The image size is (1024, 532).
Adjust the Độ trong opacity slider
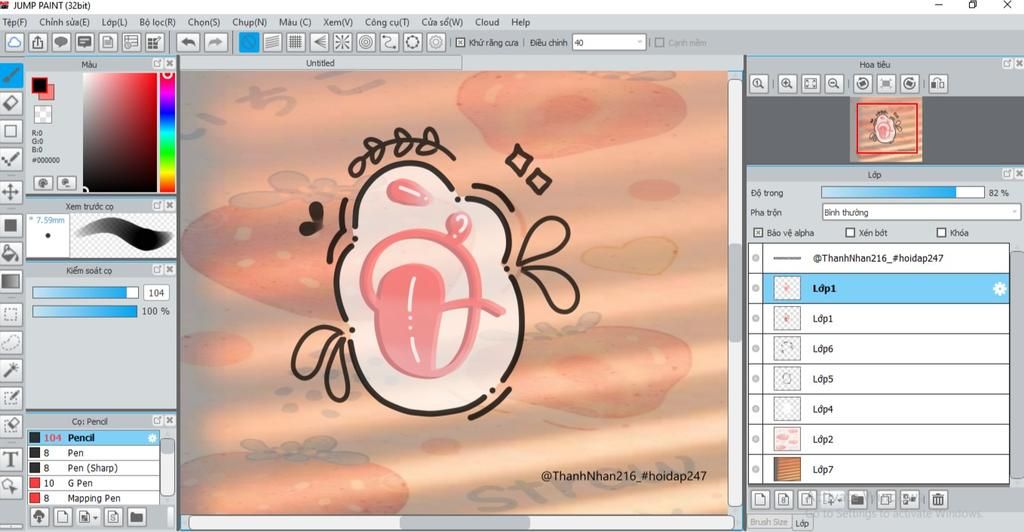[903, 193]
